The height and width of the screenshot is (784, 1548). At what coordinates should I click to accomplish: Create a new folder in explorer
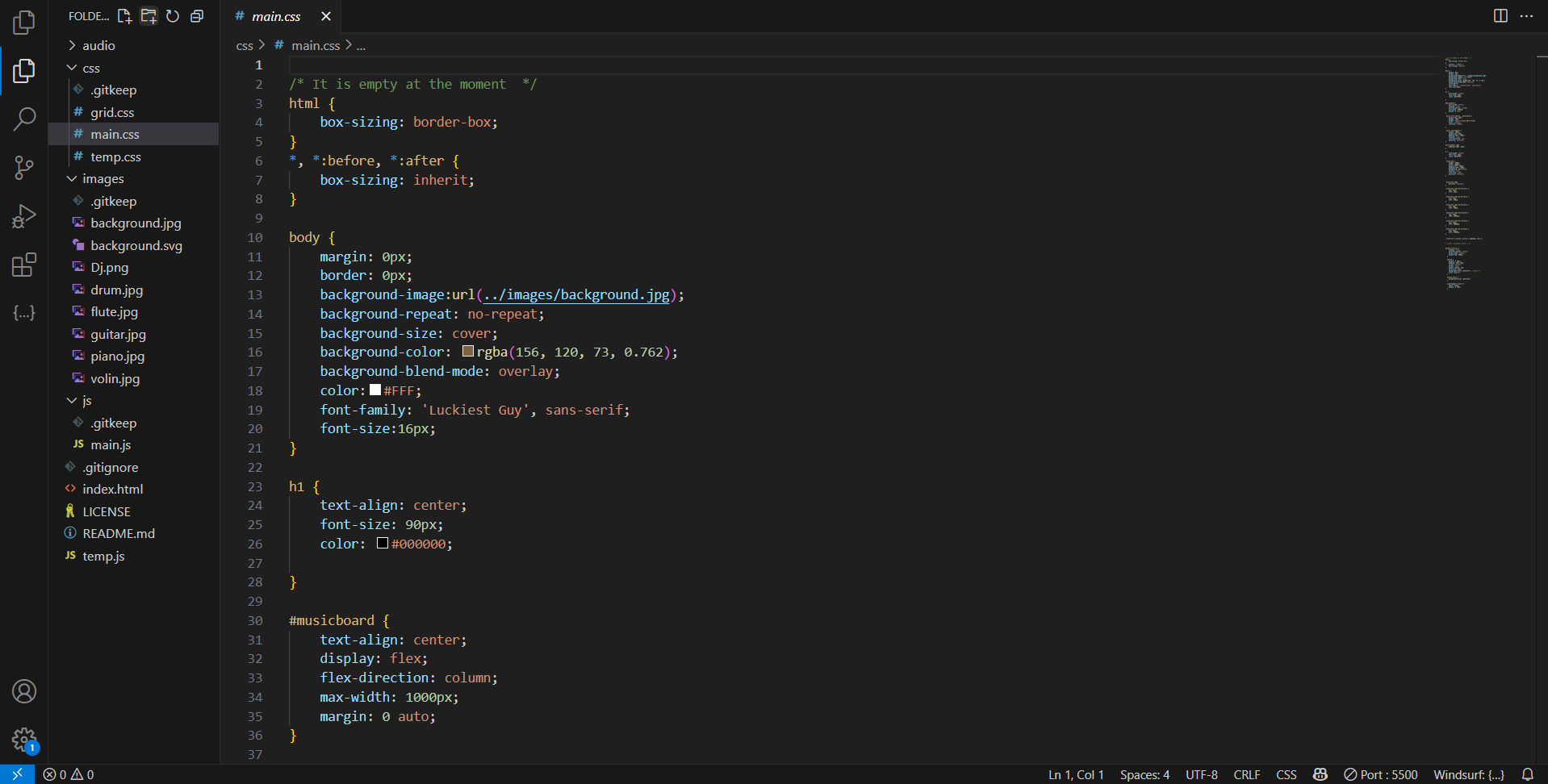pos(149,16)
